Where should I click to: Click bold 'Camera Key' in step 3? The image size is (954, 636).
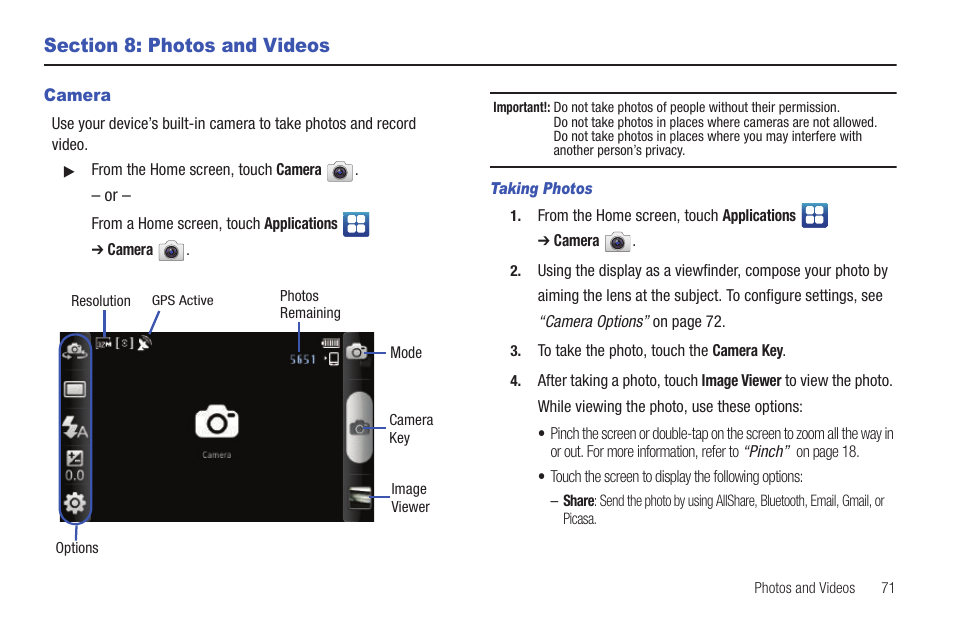(747, 351)
